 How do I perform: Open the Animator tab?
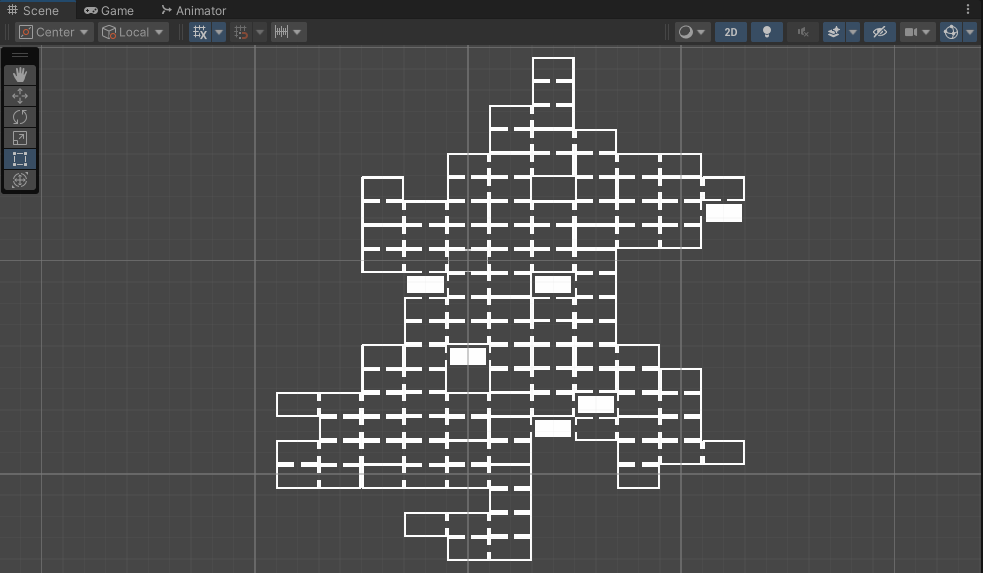194,10
